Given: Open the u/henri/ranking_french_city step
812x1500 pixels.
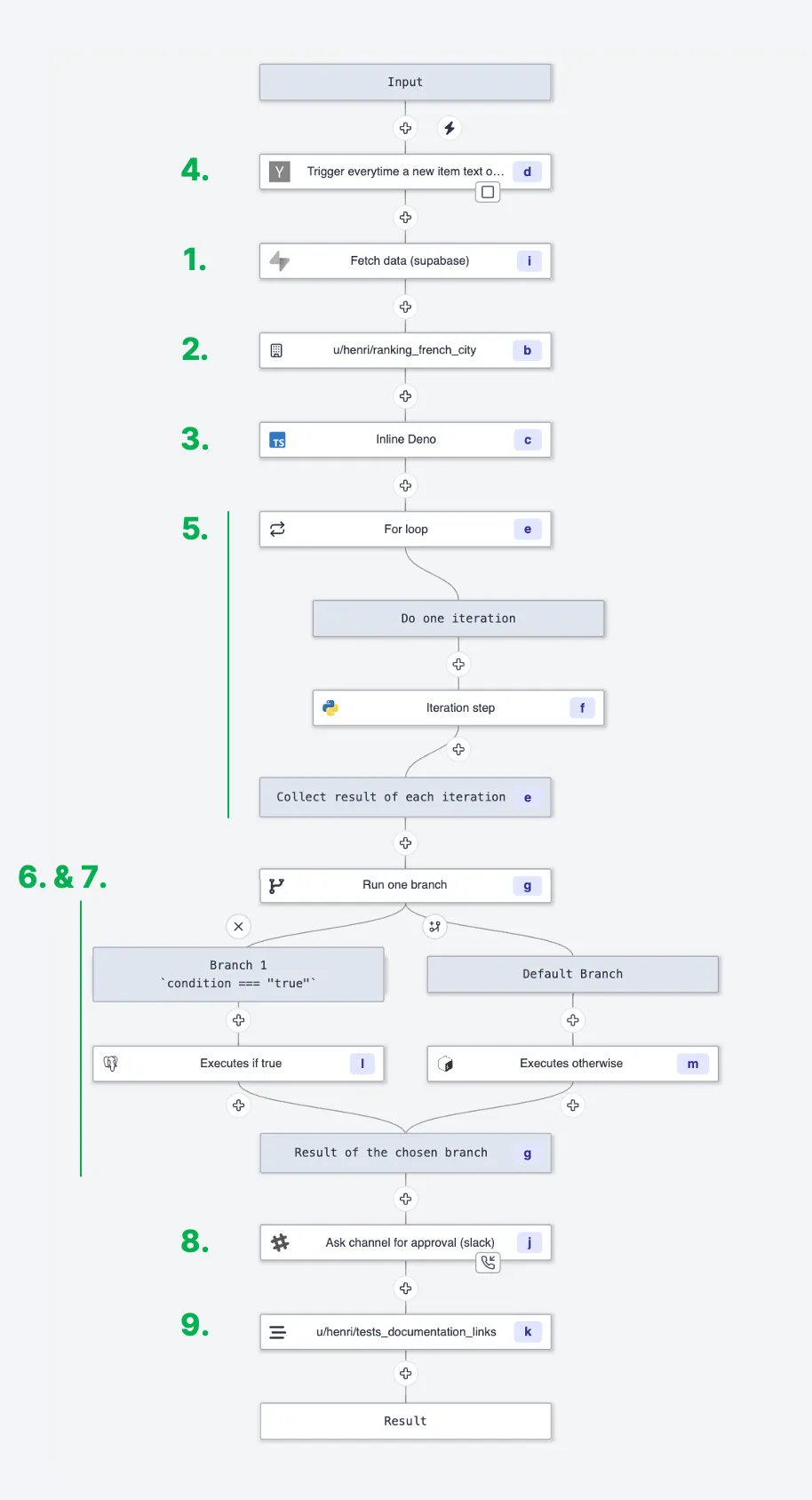Looking at the screenshot, I should click(x=405, y=350).
